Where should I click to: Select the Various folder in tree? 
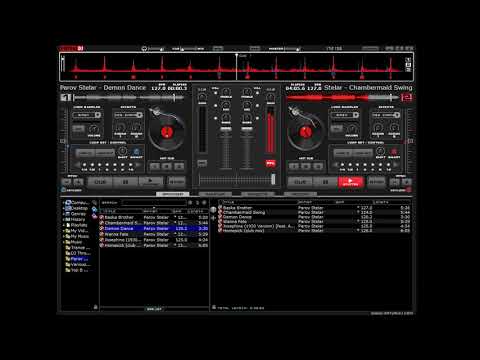coord(78,264)
